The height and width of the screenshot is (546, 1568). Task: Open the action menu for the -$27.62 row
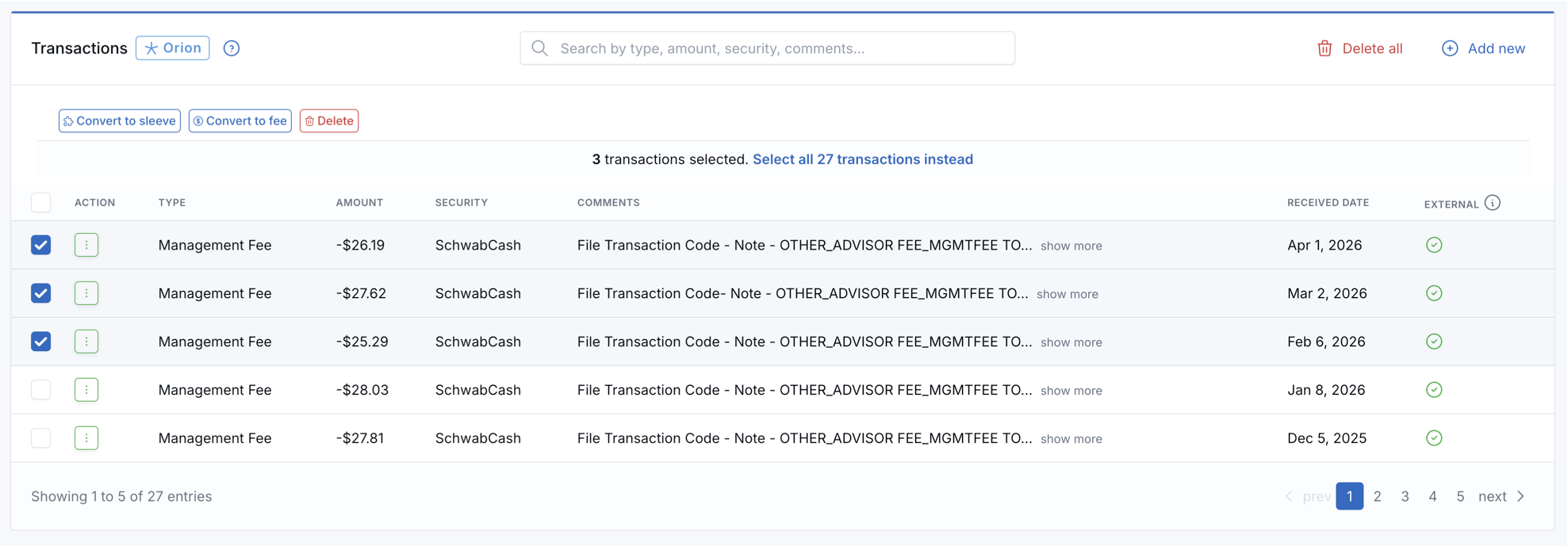pyautogui.click(x=86, y=293)
